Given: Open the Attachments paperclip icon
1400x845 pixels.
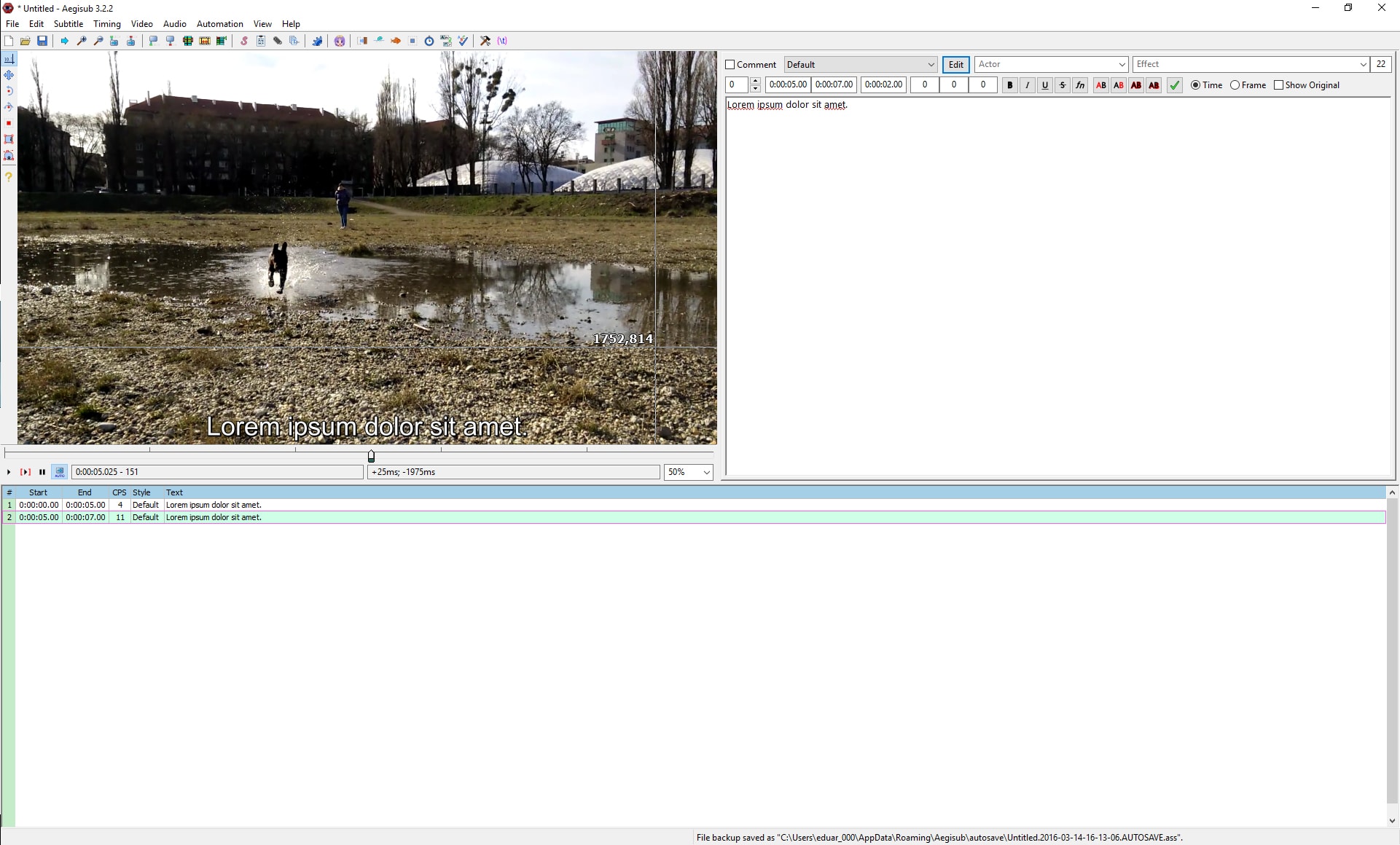Looking at the screenshot, I should [x=278, y=41].
